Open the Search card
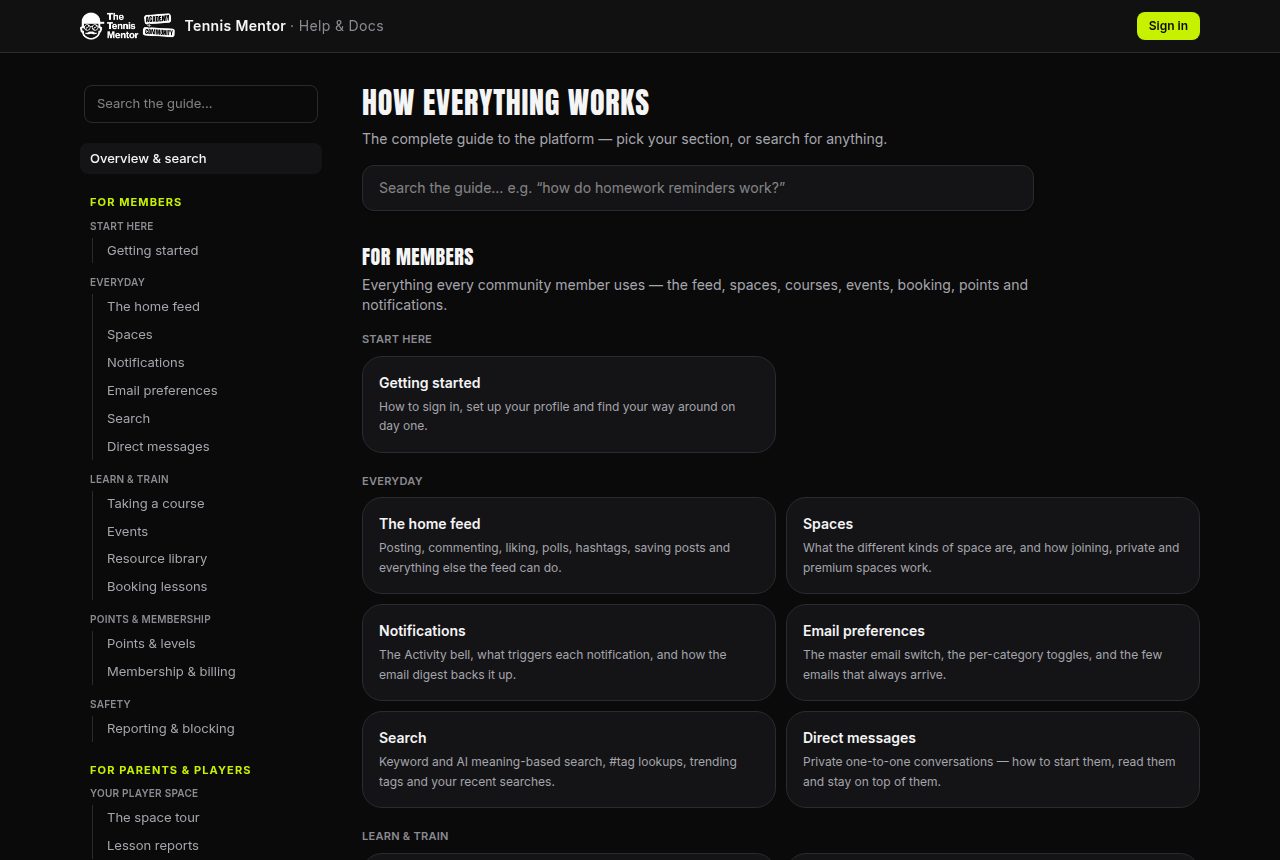The height and width of the screenshot is (860, 1280). click(x=568, y=759)
